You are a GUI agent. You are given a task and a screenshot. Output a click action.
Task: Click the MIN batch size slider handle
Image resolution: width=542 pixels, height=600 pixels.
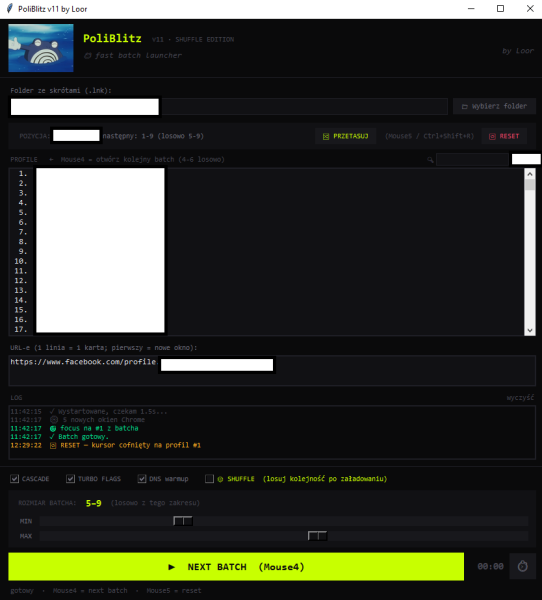(x=183, y=521)
